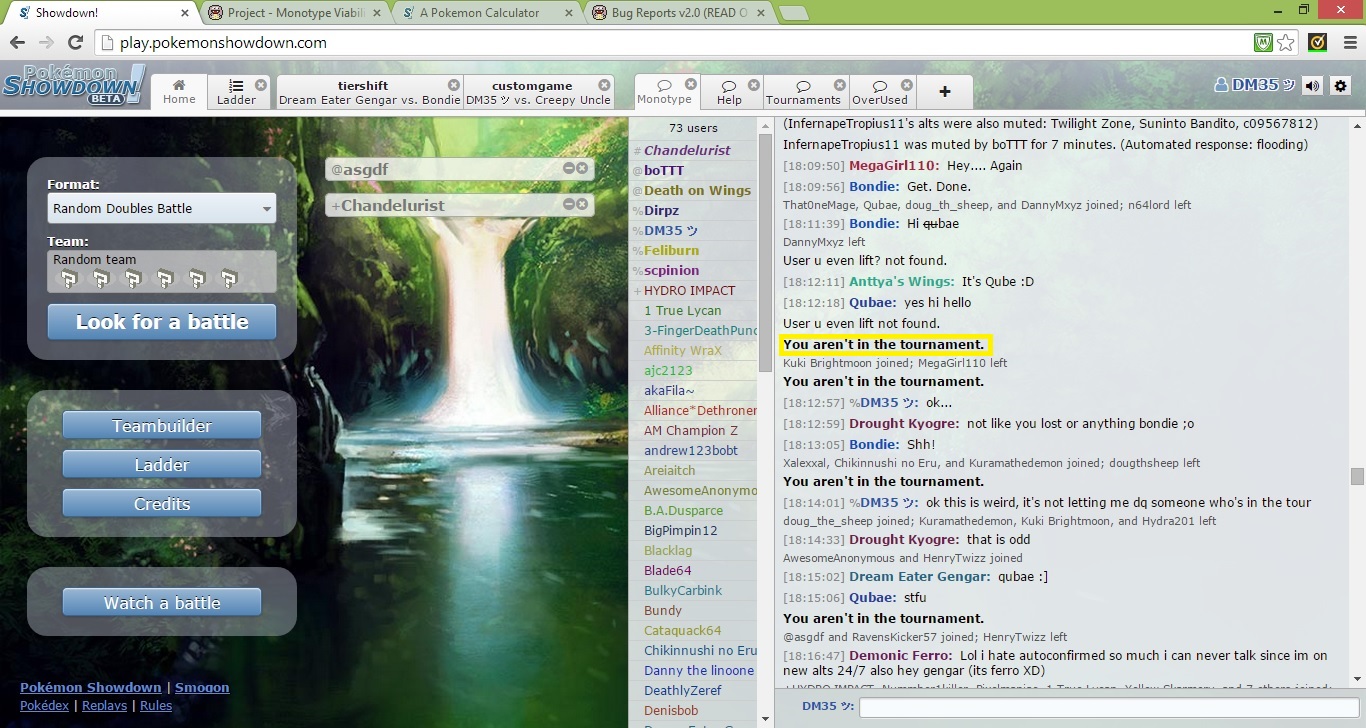Bookmark this page with the star icon
Screen dimensions: 1366x728
coord(1286,42)
